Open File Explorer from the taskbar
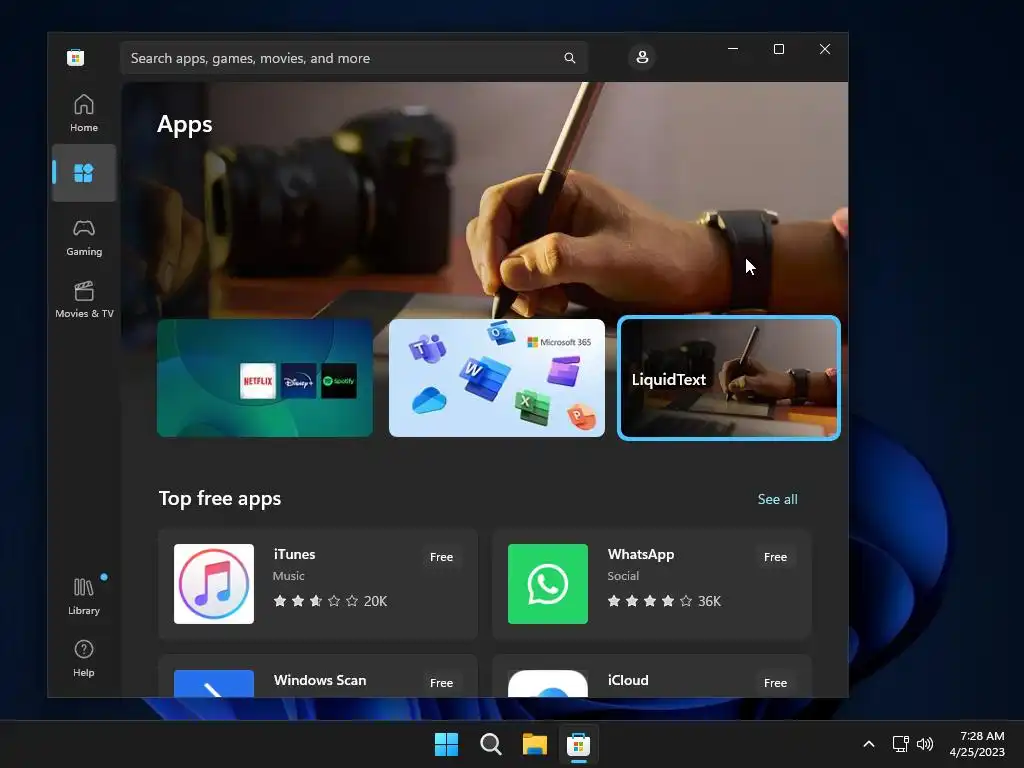This screenshot has width=1024, height=768. tap(535, 744)
